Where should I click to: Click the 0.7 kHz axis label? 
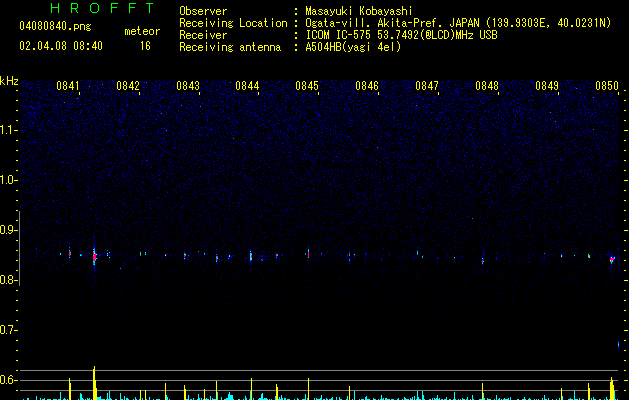tap(9, 330)
